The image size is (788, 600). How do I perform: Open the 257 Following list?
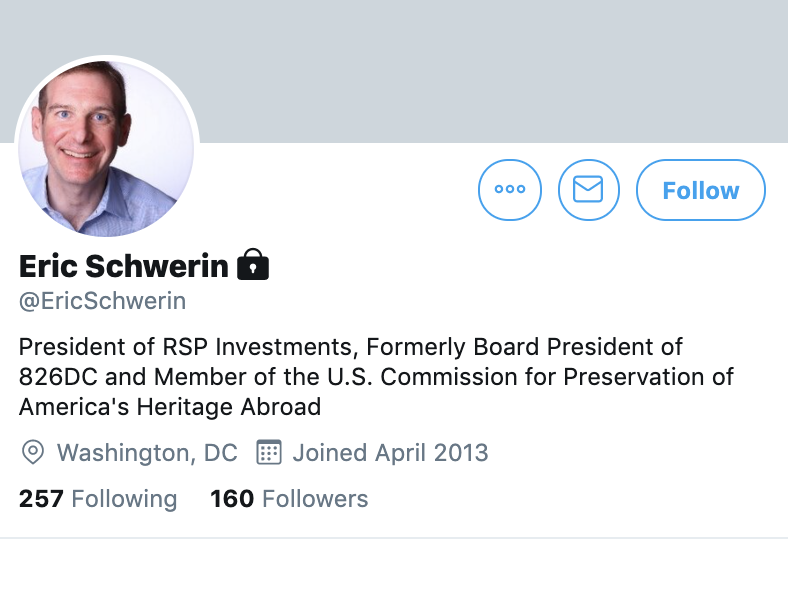click(x=98, y=498)
